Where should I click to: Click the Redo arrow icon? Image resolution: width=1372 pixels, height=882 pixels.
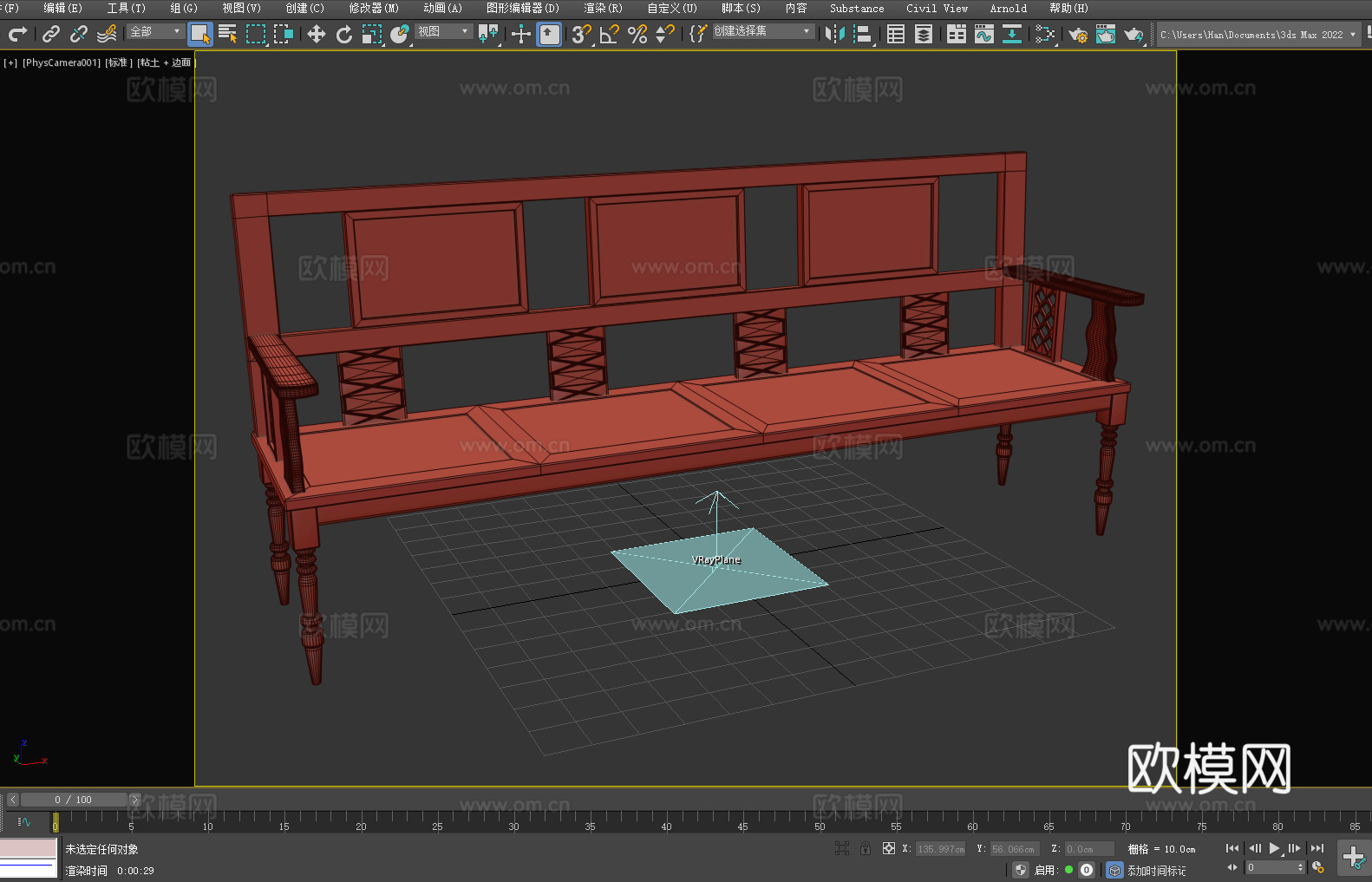click(x=17, y=34)
